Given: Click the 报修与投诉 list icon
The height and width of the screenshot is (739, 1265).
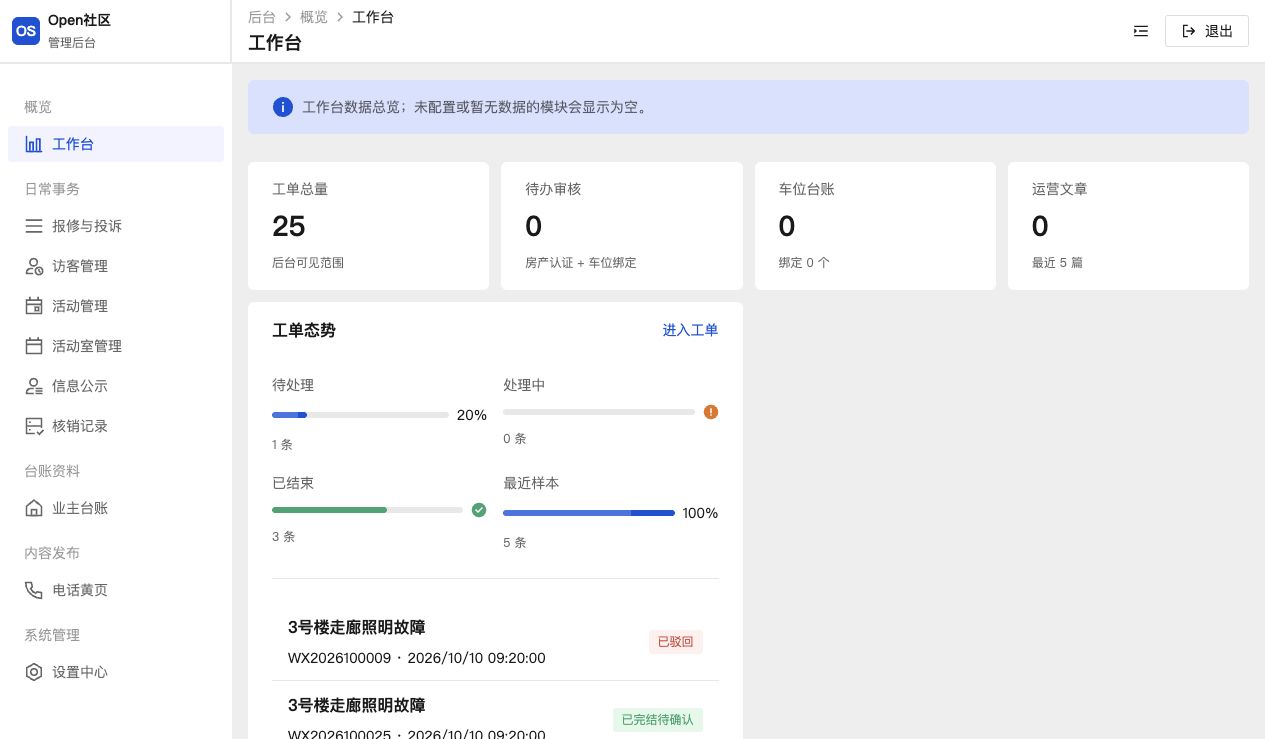Looking at the screenshot, I should 34,226.
